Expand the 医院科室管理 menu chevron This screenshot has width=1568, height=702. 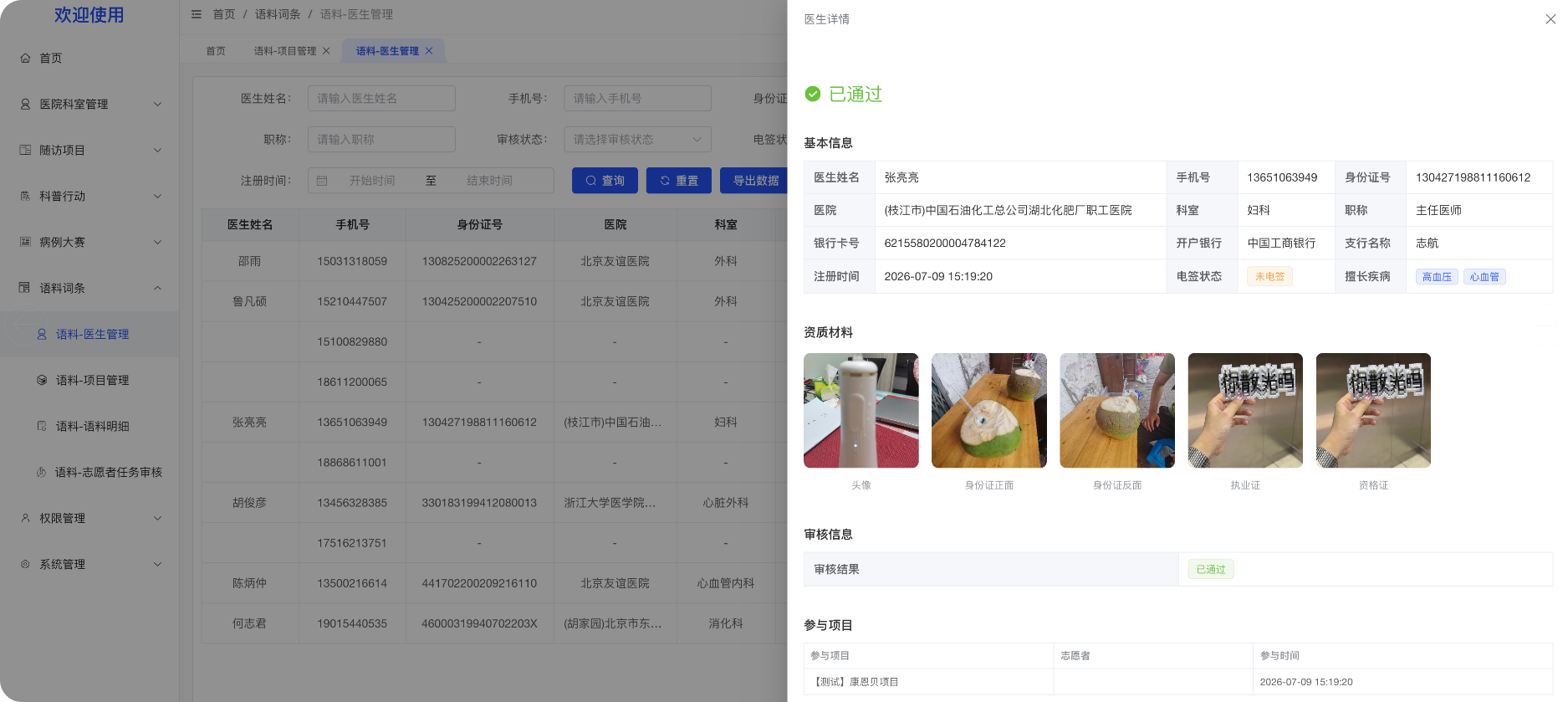click(157, 104)
